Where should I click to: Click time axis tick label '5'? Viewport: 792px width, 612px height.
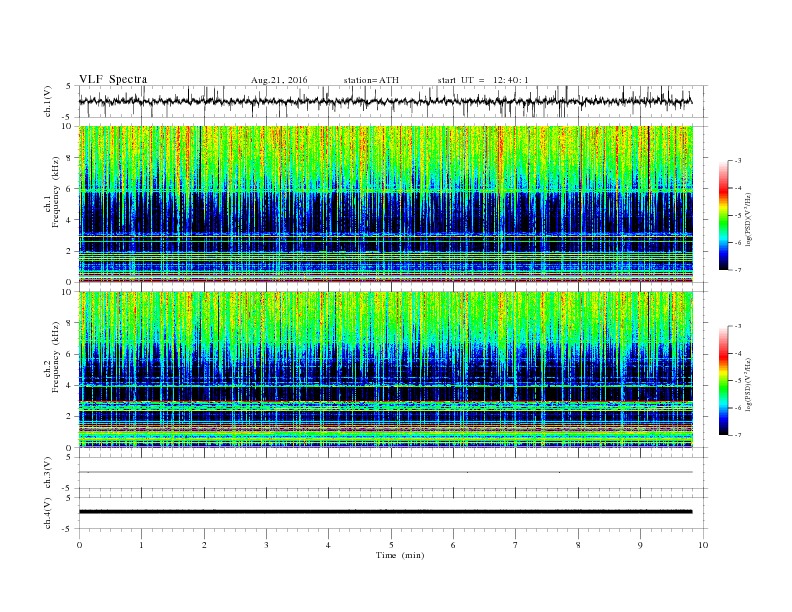391,545
